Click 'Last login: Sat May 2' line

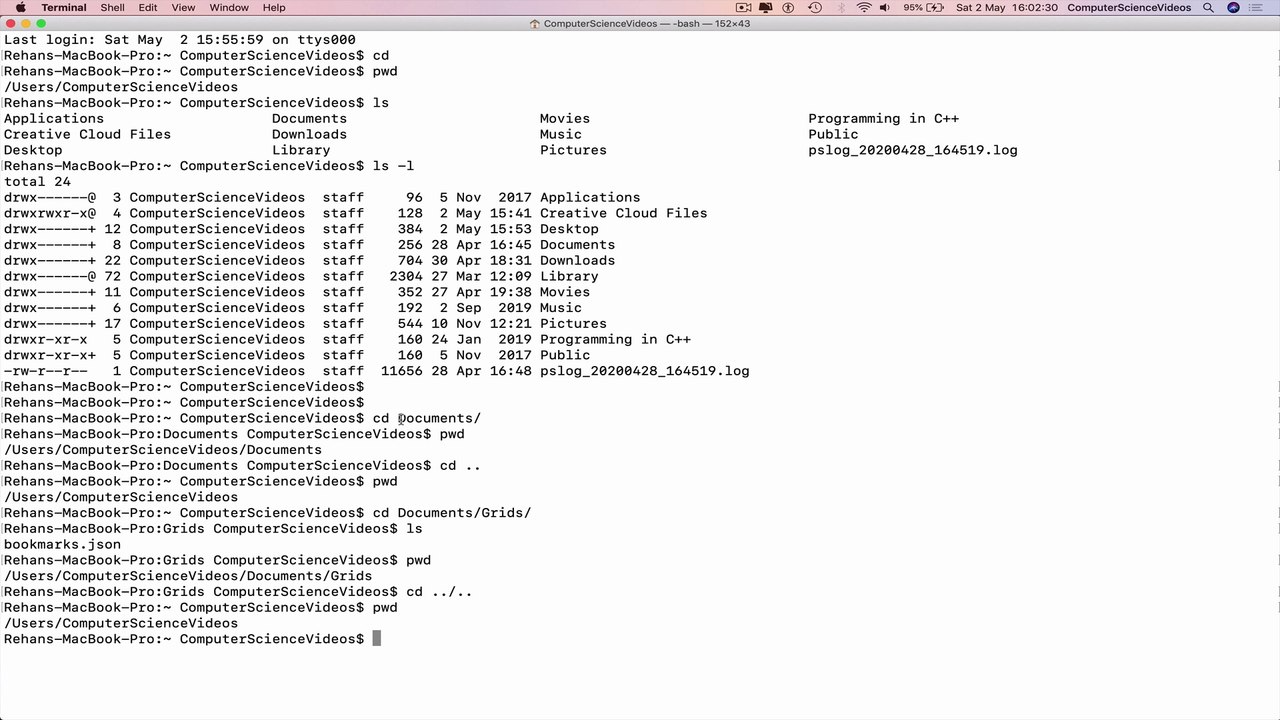point(179,40)
